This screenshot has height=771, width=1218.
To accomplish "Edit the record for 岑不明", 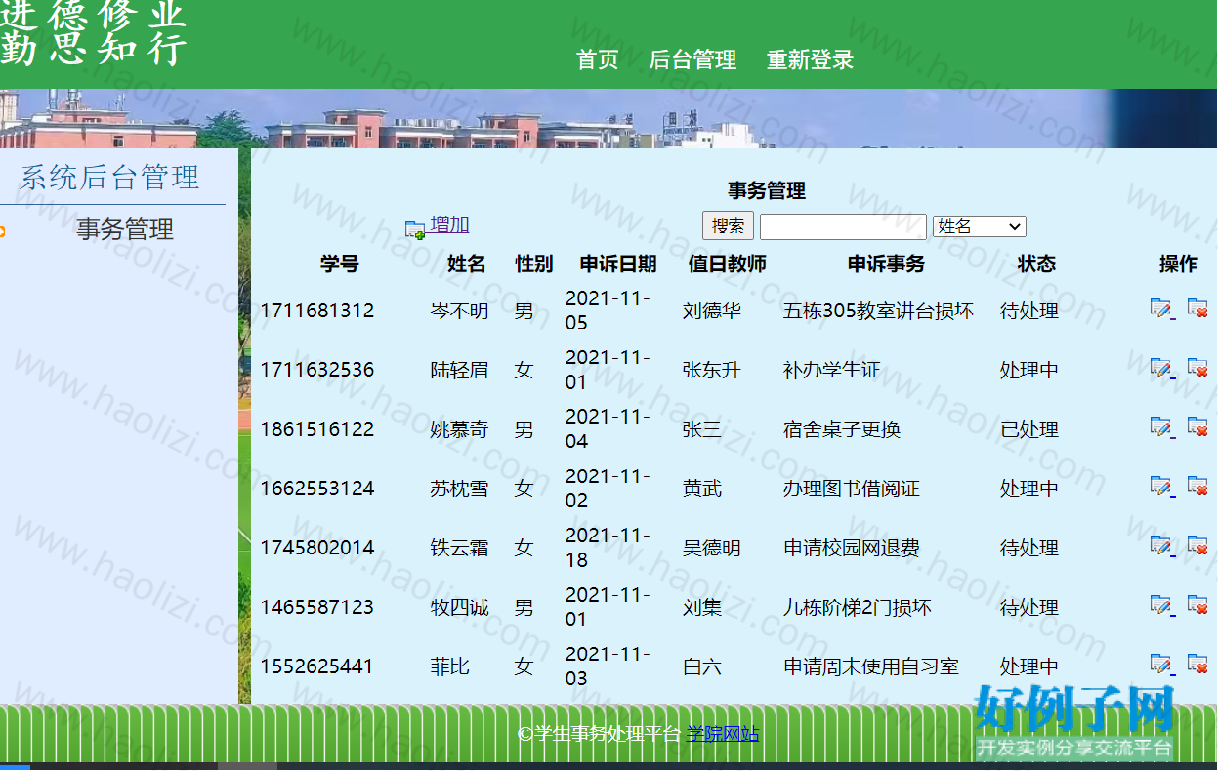I will 1161,308.
